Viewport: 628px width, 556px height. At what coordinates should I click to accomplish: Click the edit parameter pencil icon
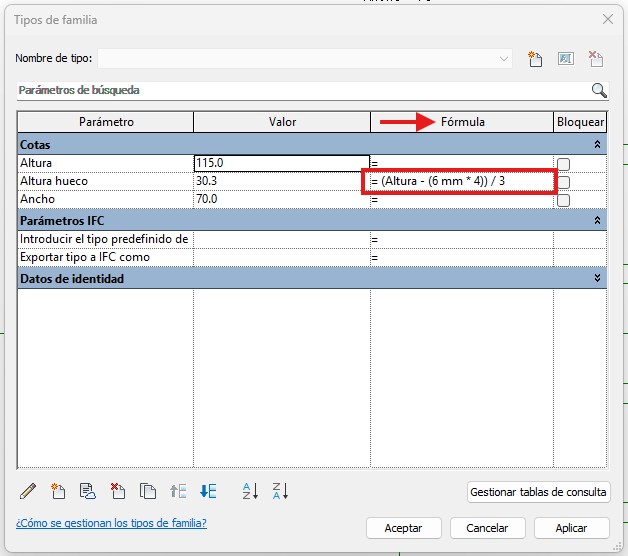tap(28, 491)
